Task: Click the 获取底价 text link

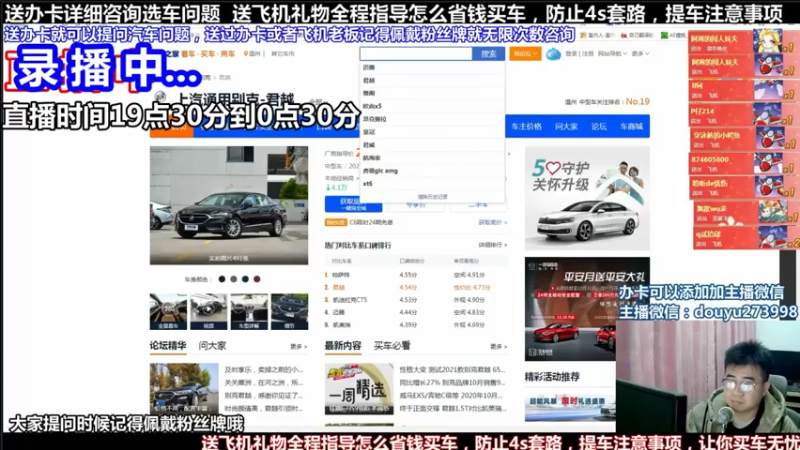Action: pos(492,222)
